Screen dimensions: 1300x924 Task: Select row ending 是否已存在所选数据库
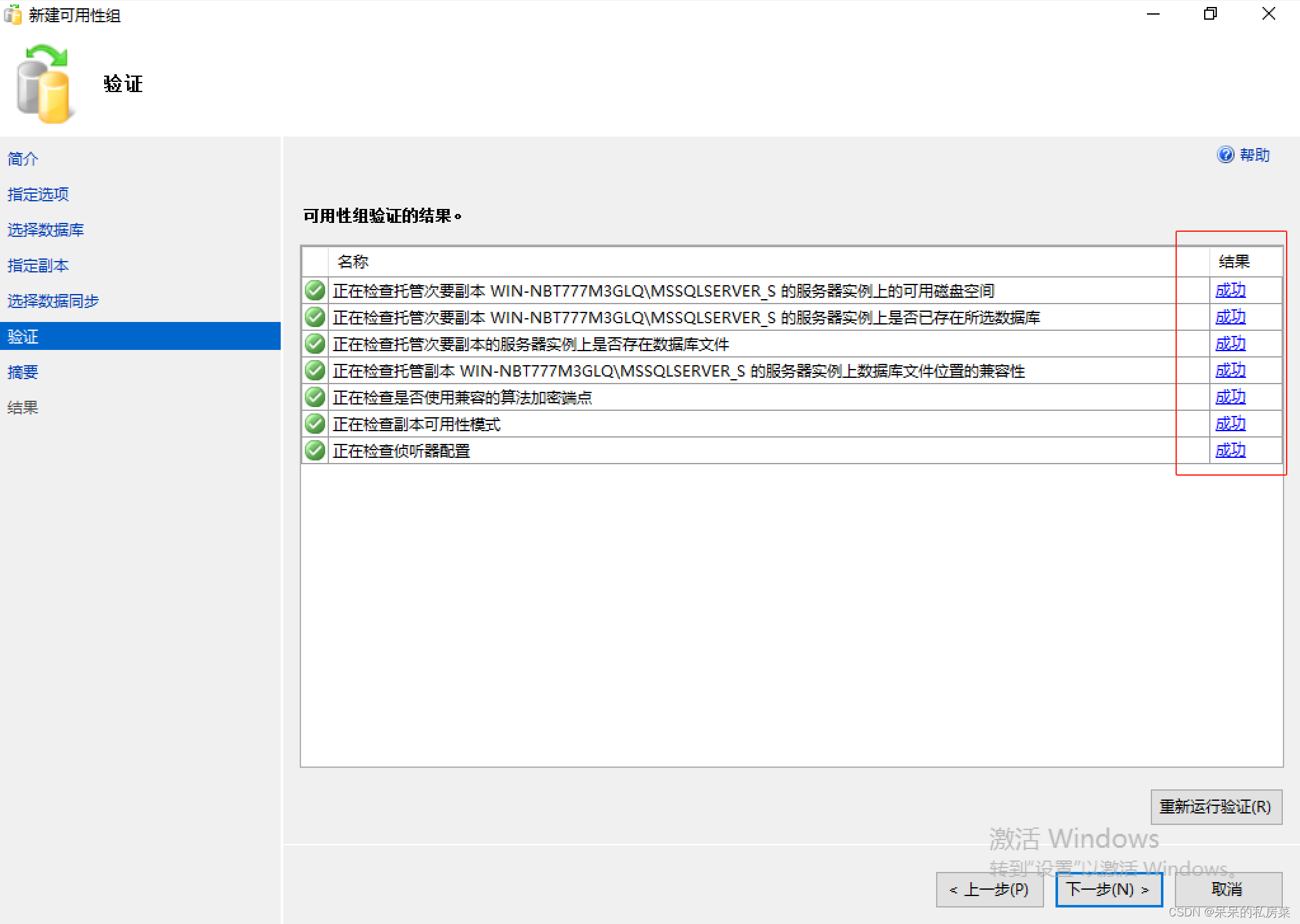(x=792, y=318)
